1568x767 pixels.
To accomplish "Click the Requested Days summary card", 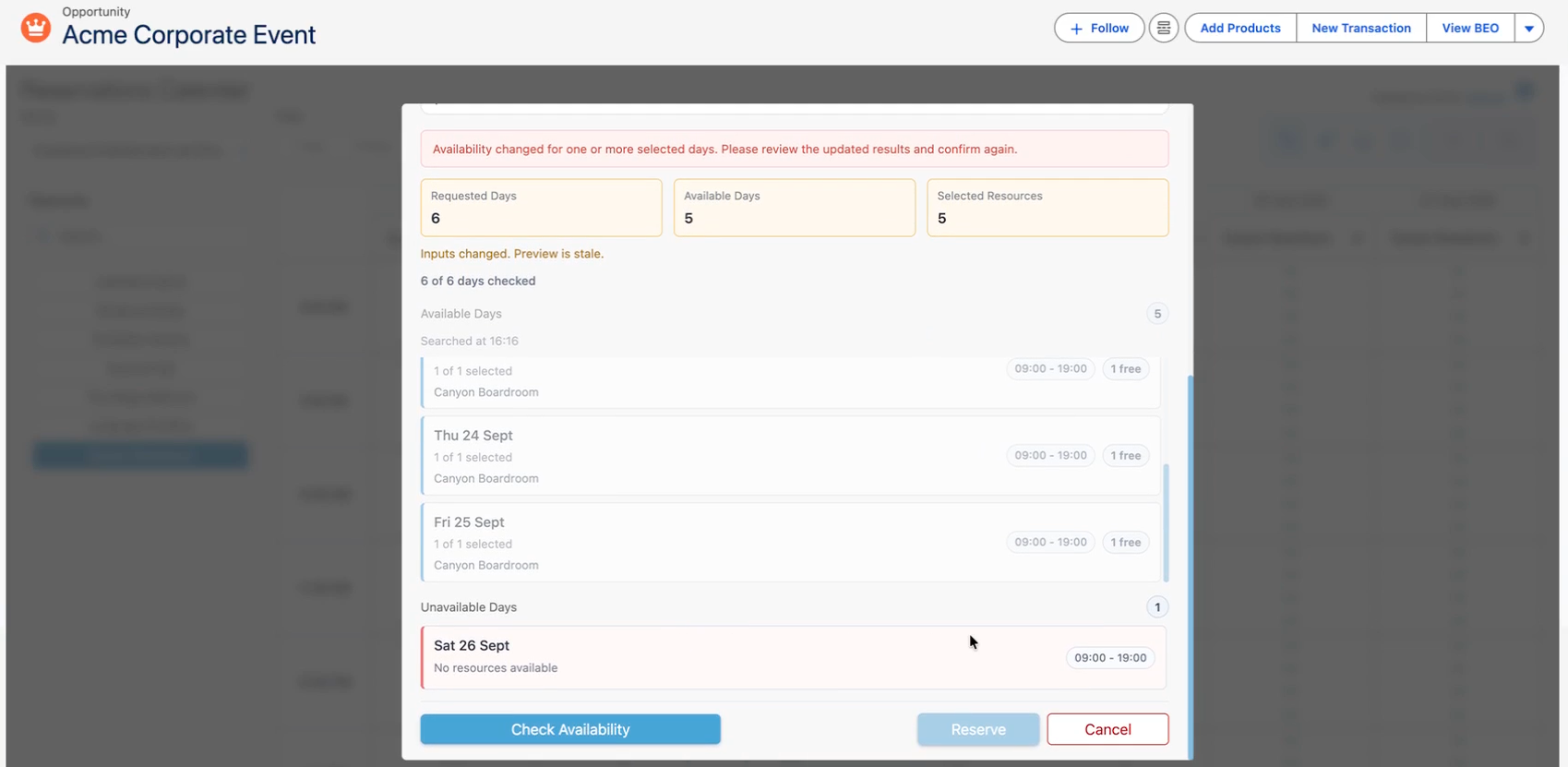I will (541, 208).
